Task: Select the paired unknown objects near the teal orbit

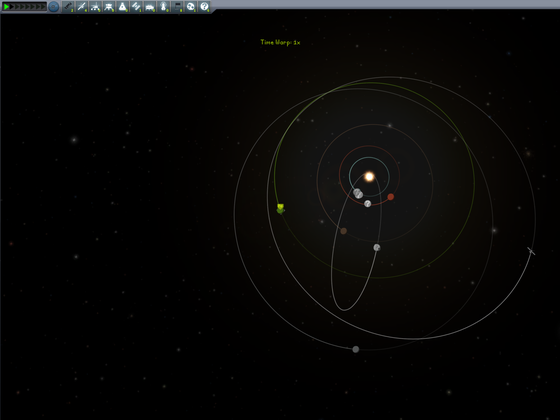Action: tap(358, 193)
